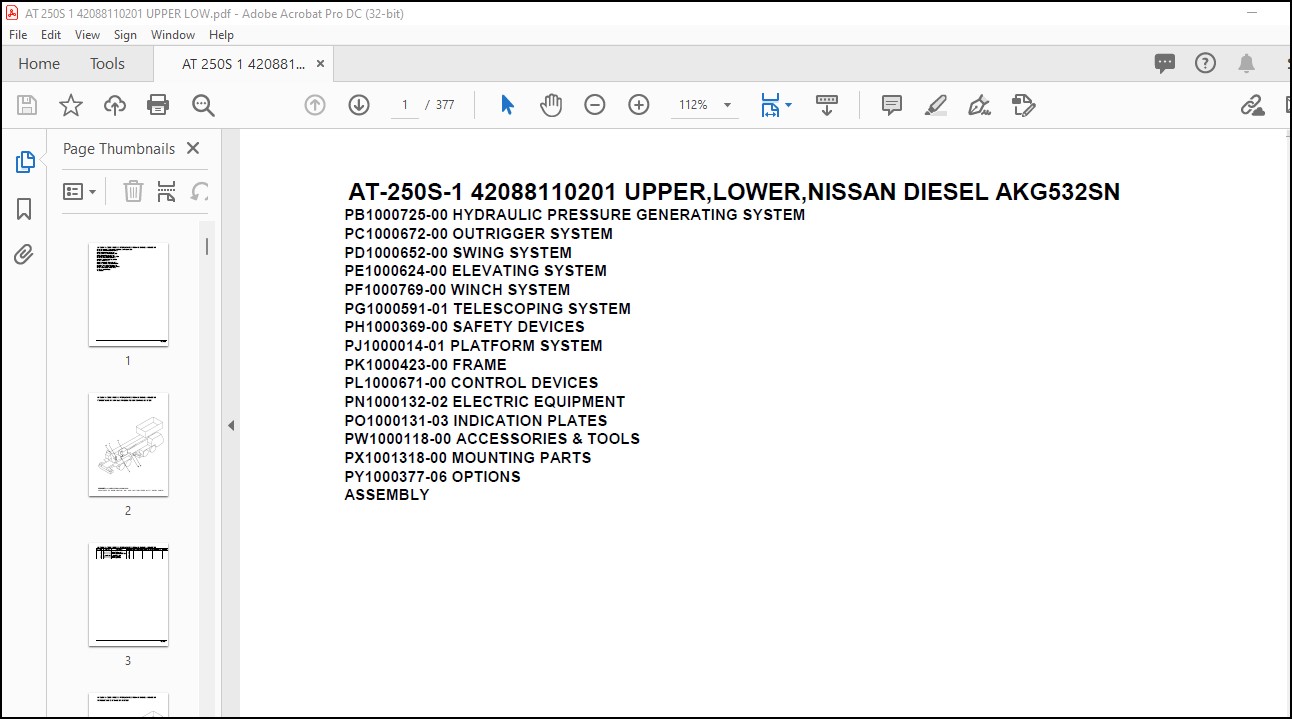1292x719 pixels.
Task: View the notifications bell
Action: 1246,63
